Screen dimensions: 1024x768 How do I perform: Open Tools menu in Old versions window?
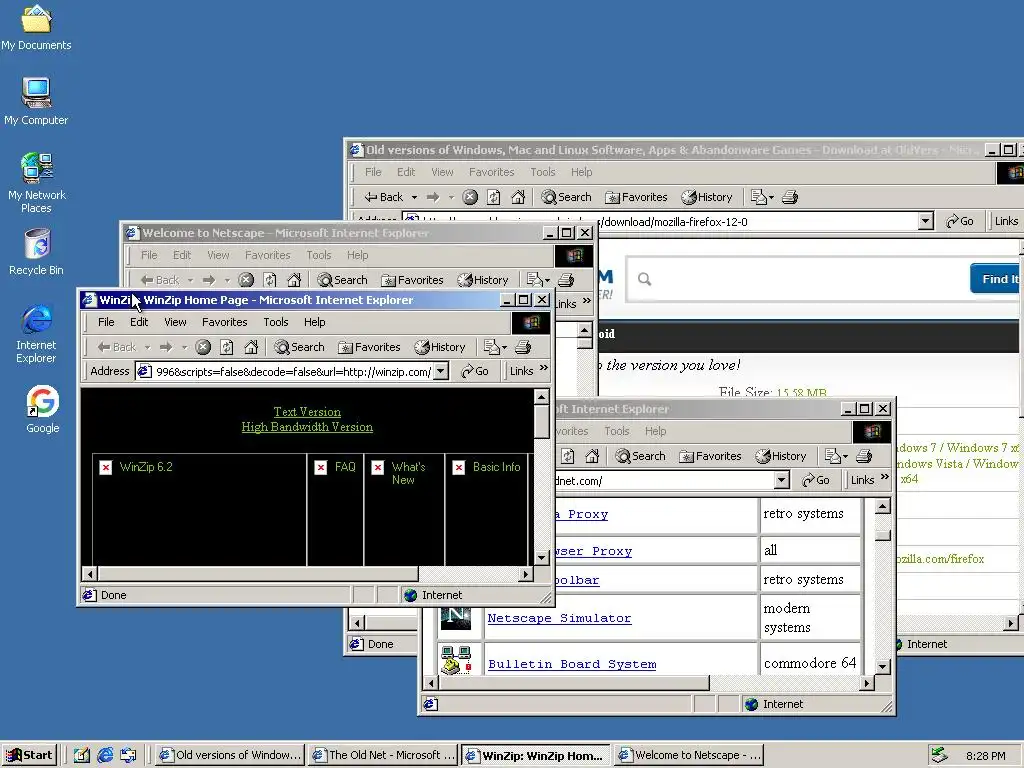coord(543,172)
